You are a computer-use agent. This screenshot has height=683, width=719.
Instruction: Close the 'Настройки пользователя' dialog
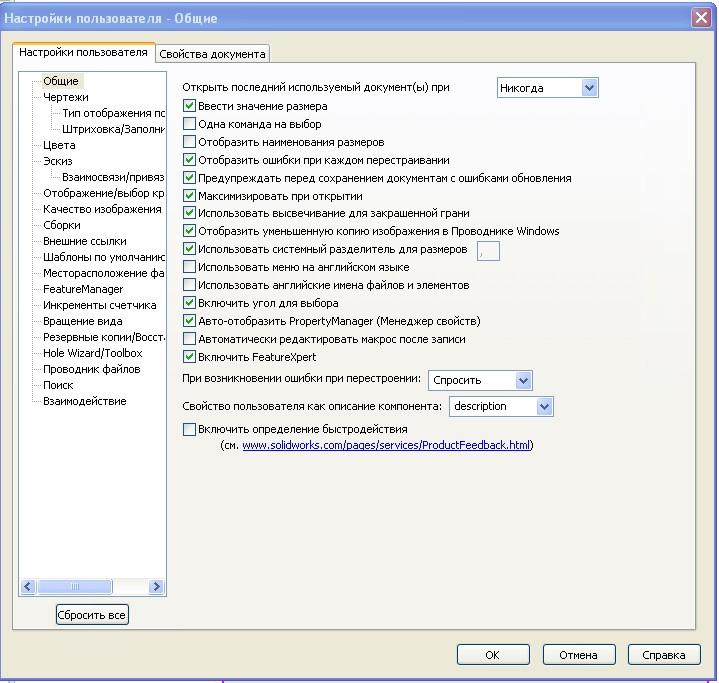click(701, 18)
